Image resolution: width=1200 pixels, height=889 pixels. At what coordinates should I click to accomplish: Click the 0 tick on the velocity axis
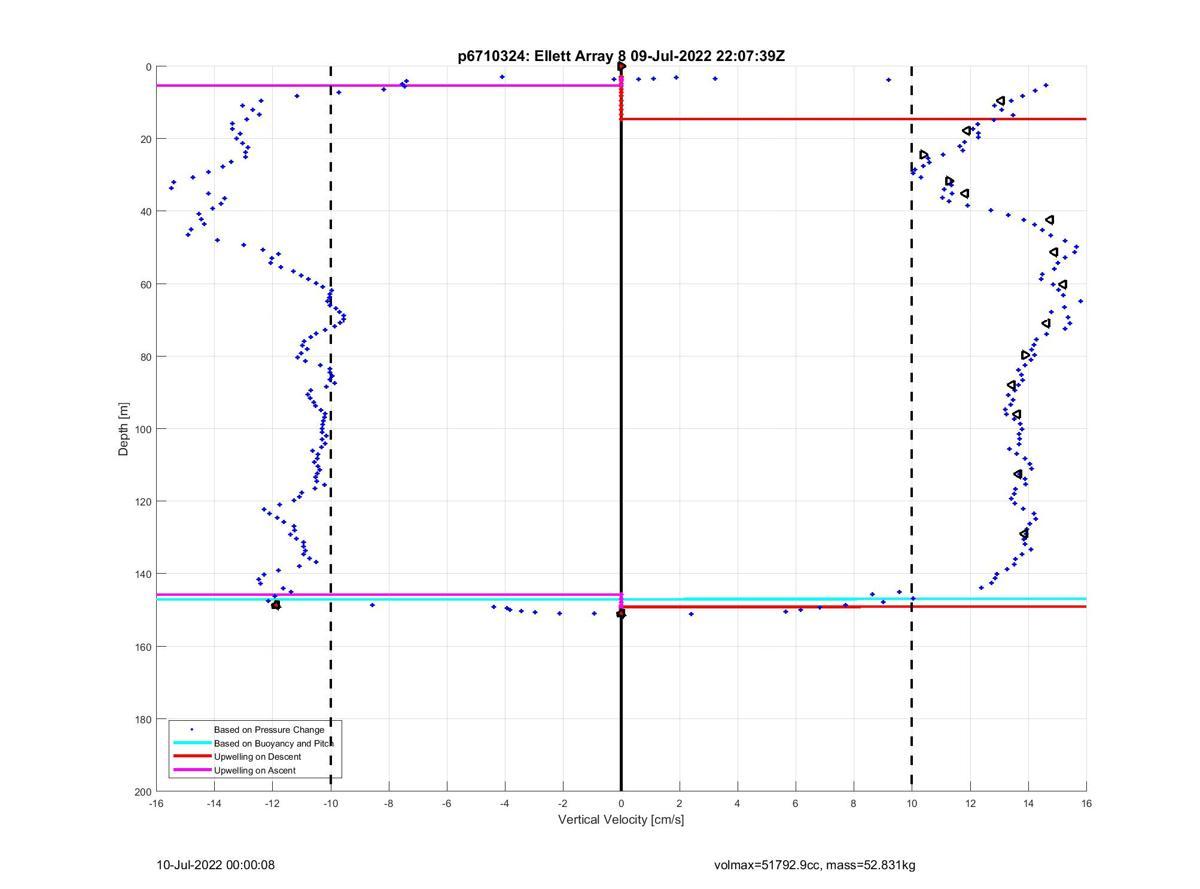621,803
